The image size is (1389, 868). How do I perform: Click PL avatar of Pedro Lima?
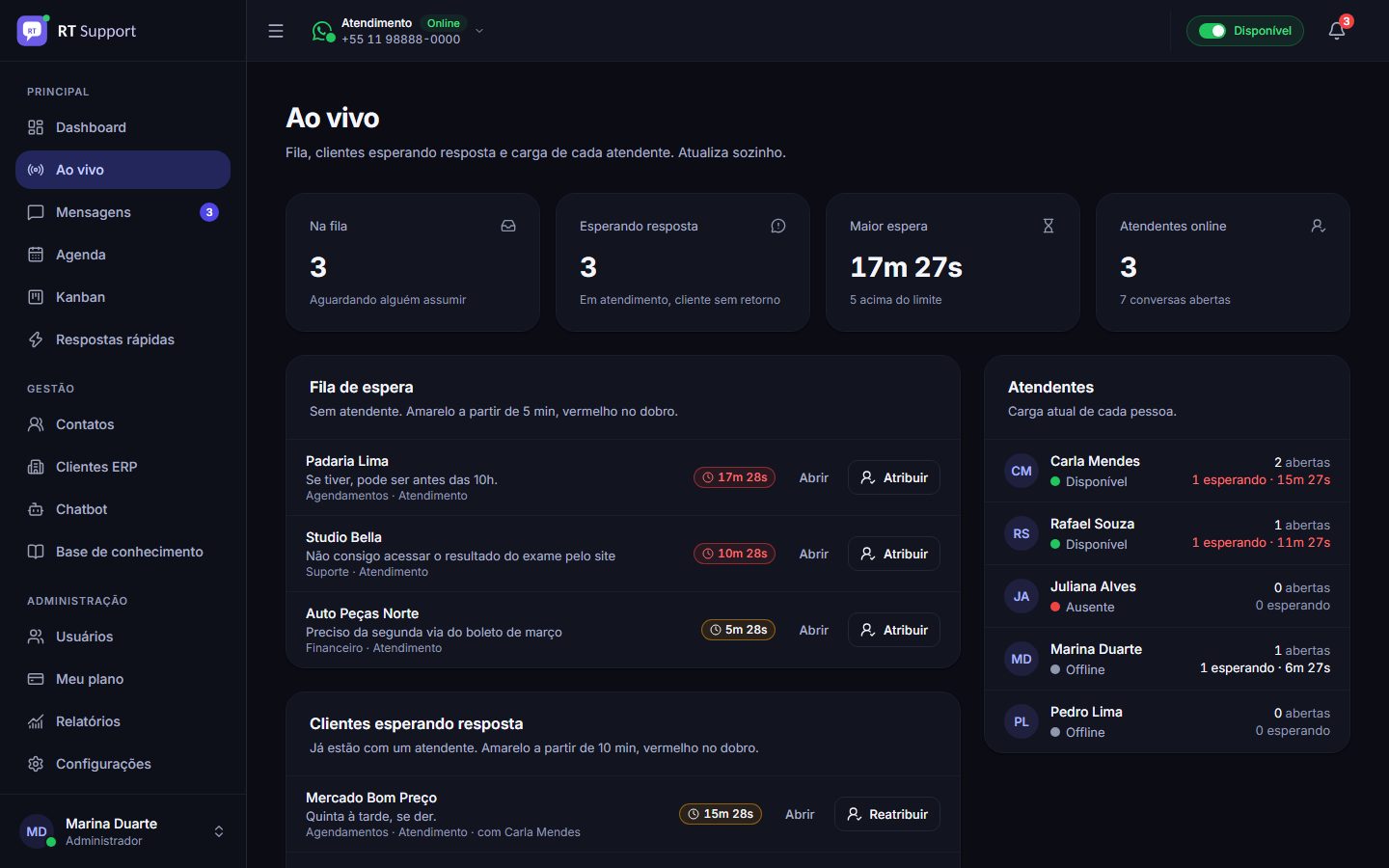point(1021,721)
